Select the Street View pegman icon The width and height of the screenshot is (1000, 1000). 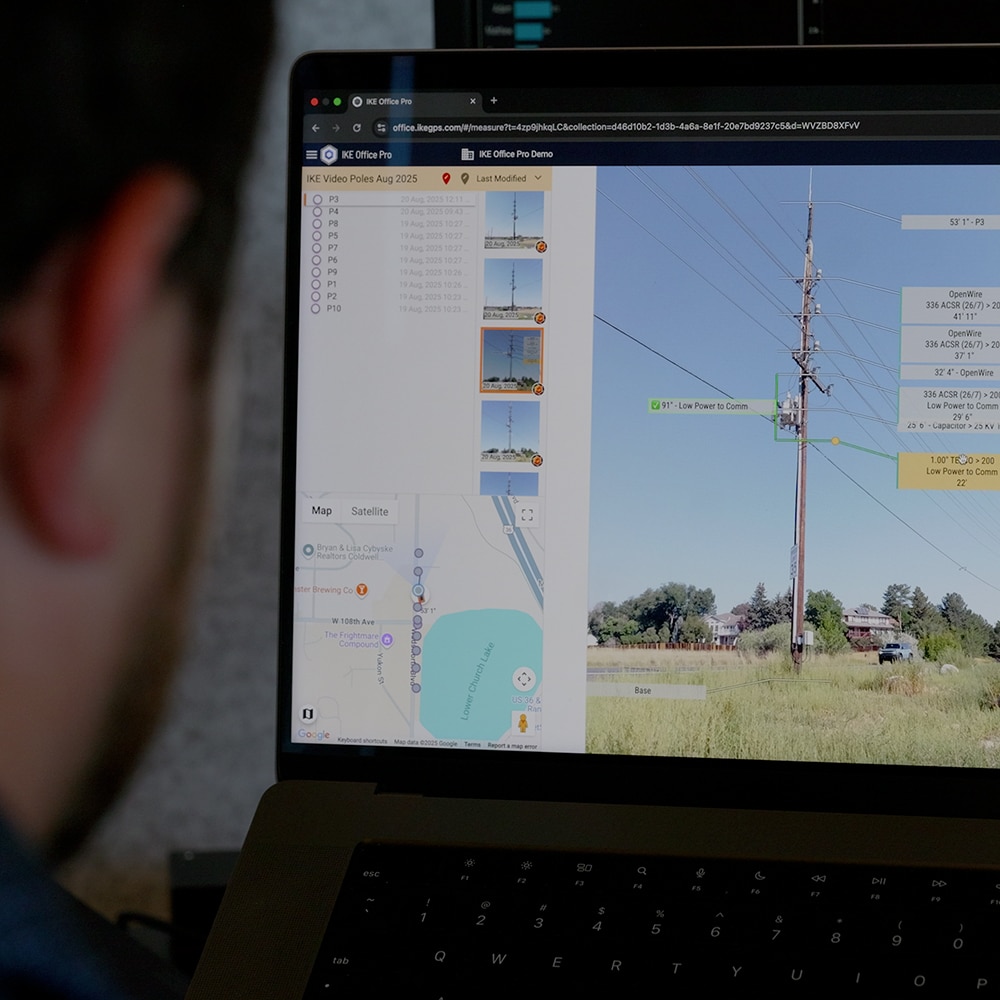522,723
